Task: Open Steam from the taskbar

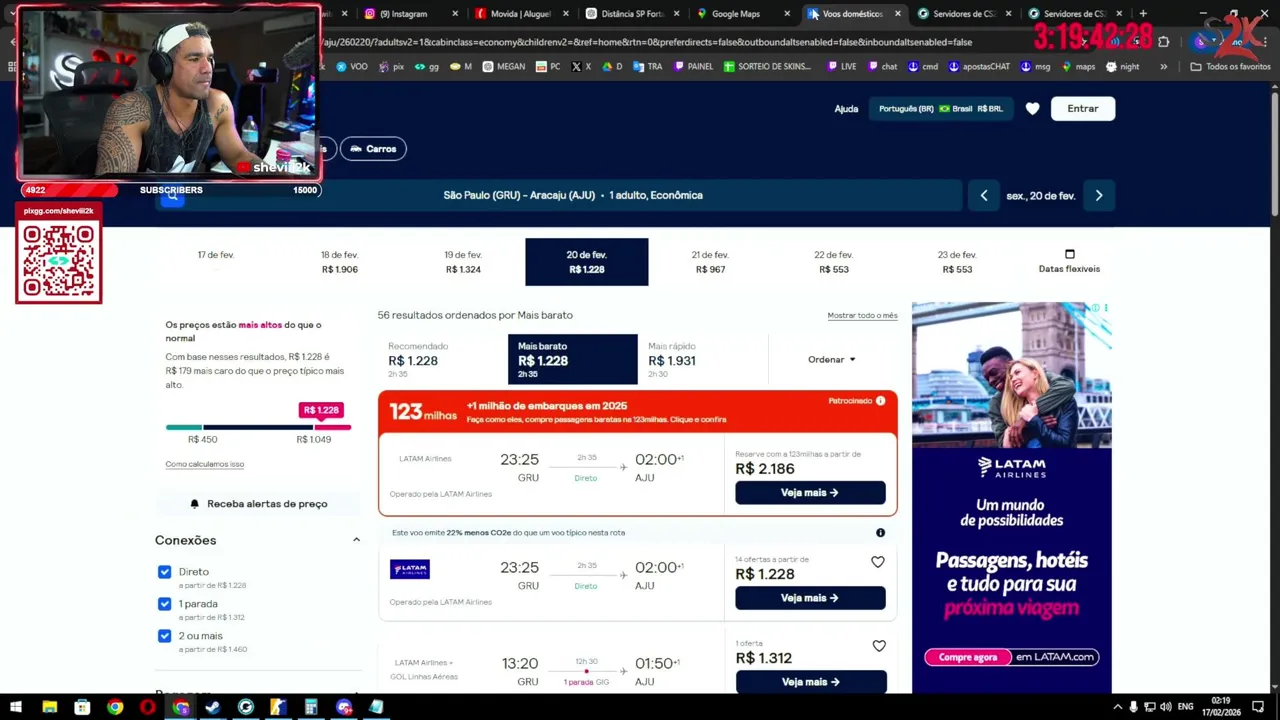Action: tap(213, 707)
